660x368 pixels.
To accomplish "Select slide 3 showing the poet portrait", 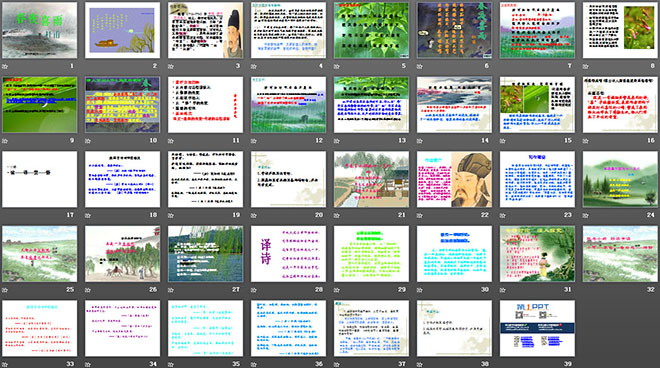I will [205, 30].
